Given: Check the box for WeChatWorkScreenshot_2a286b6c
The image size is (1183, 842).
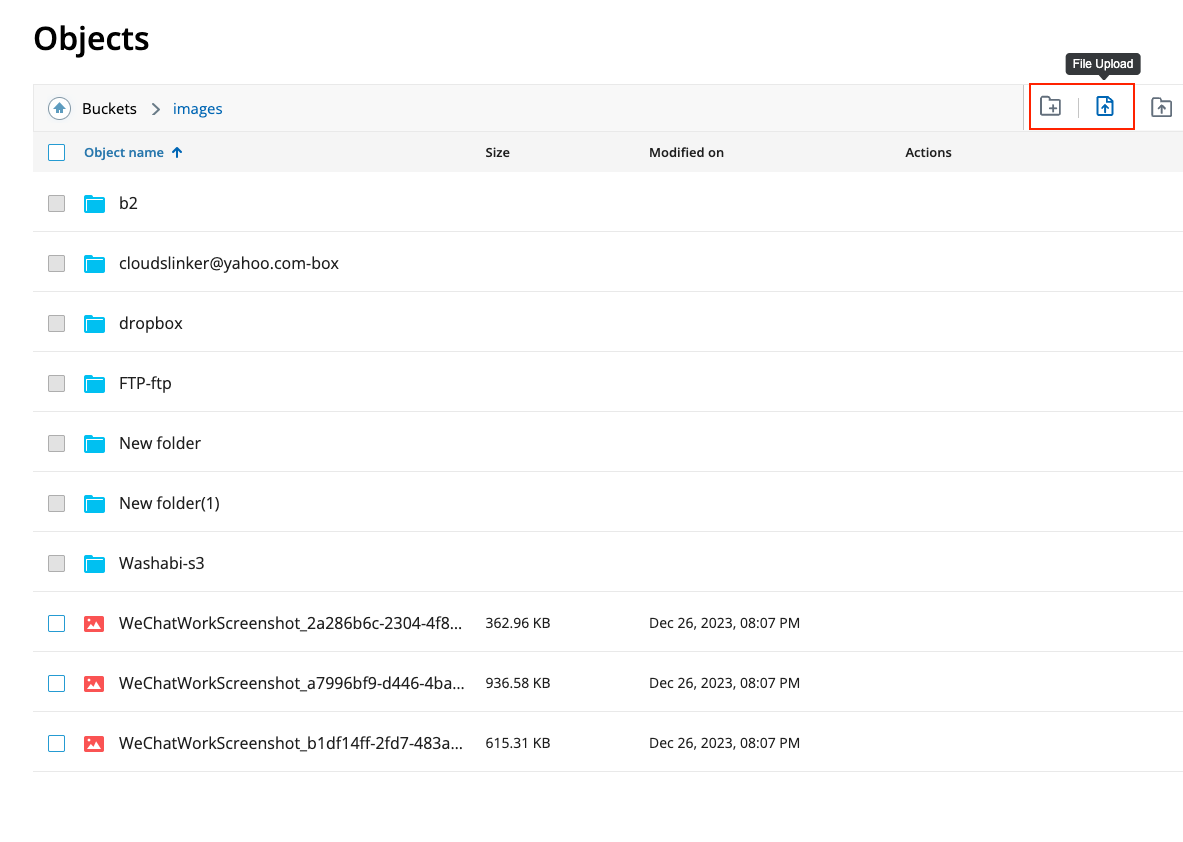Looking at the screenshot, I should coord(56,623).
